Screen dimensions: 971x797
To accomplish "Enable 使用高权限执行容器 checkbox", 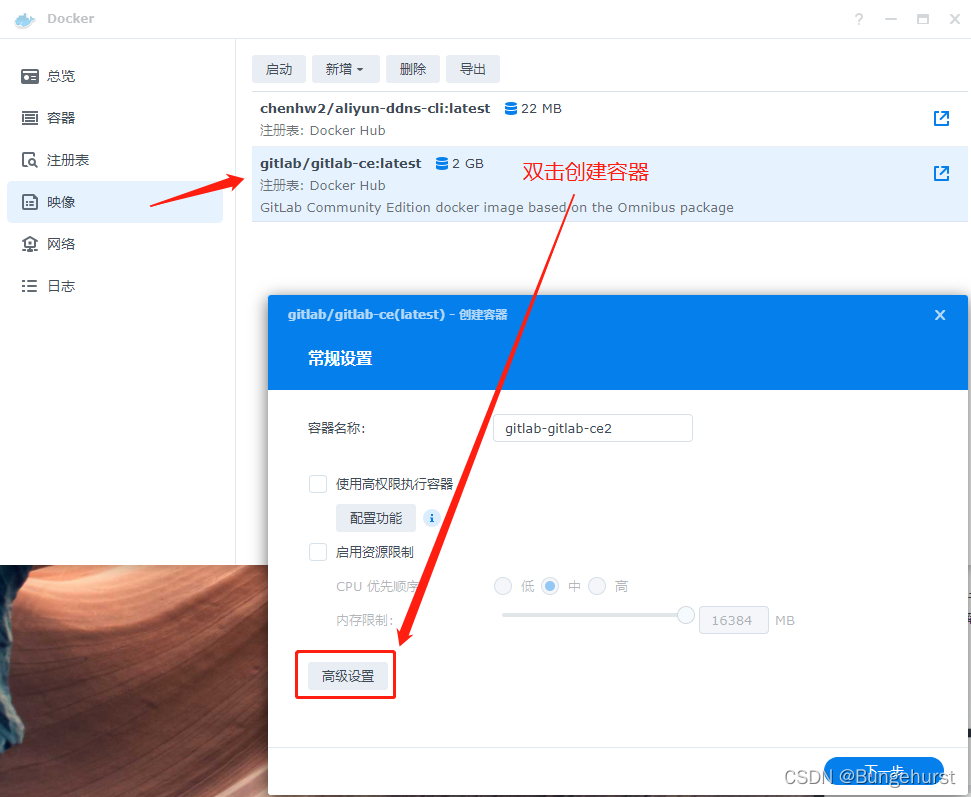I will [x=317, y=483].
